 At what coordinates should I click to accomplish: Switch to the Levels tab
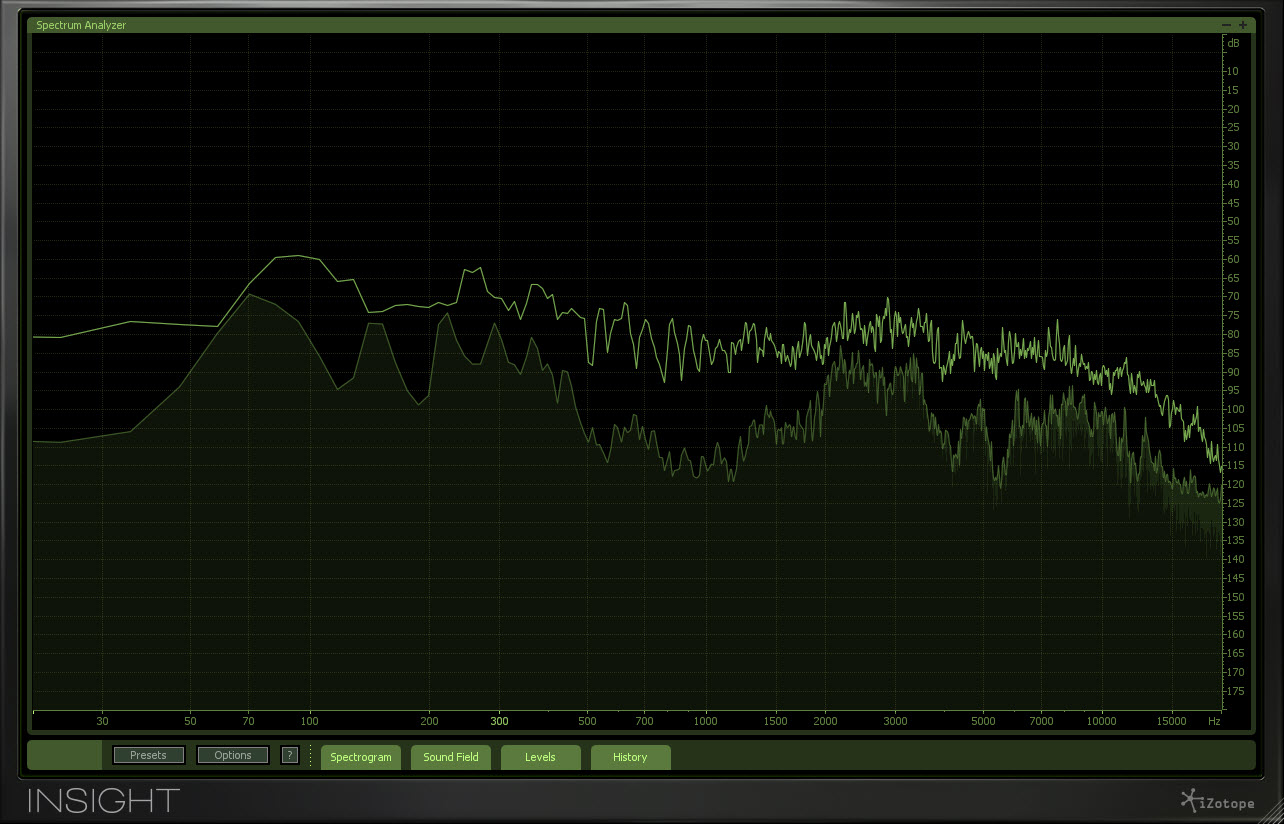(x=540, y=757)
